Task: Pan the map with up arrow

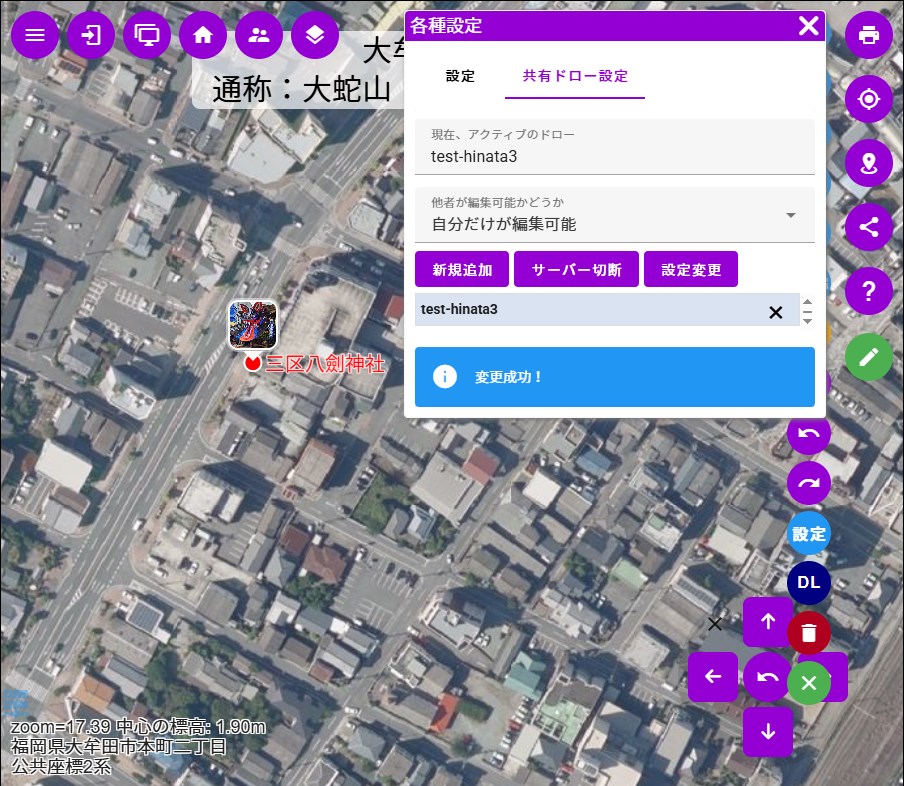Action: point(768,621)
